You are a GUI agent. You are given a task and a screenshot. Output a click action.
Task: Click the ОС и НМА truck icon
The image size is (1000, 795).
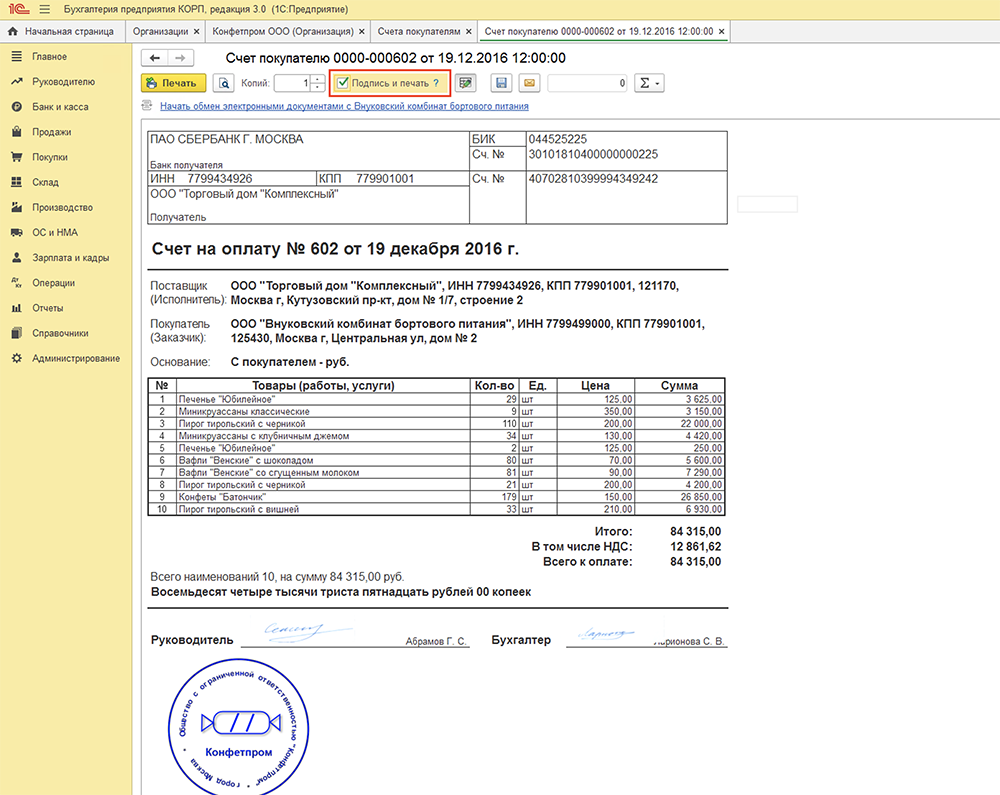coord(17,233)
